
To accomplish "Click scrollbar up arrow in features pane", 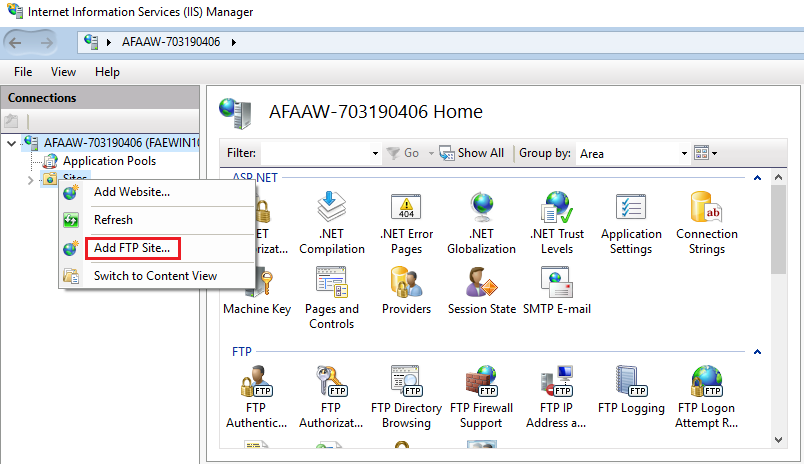I will 778,177.
